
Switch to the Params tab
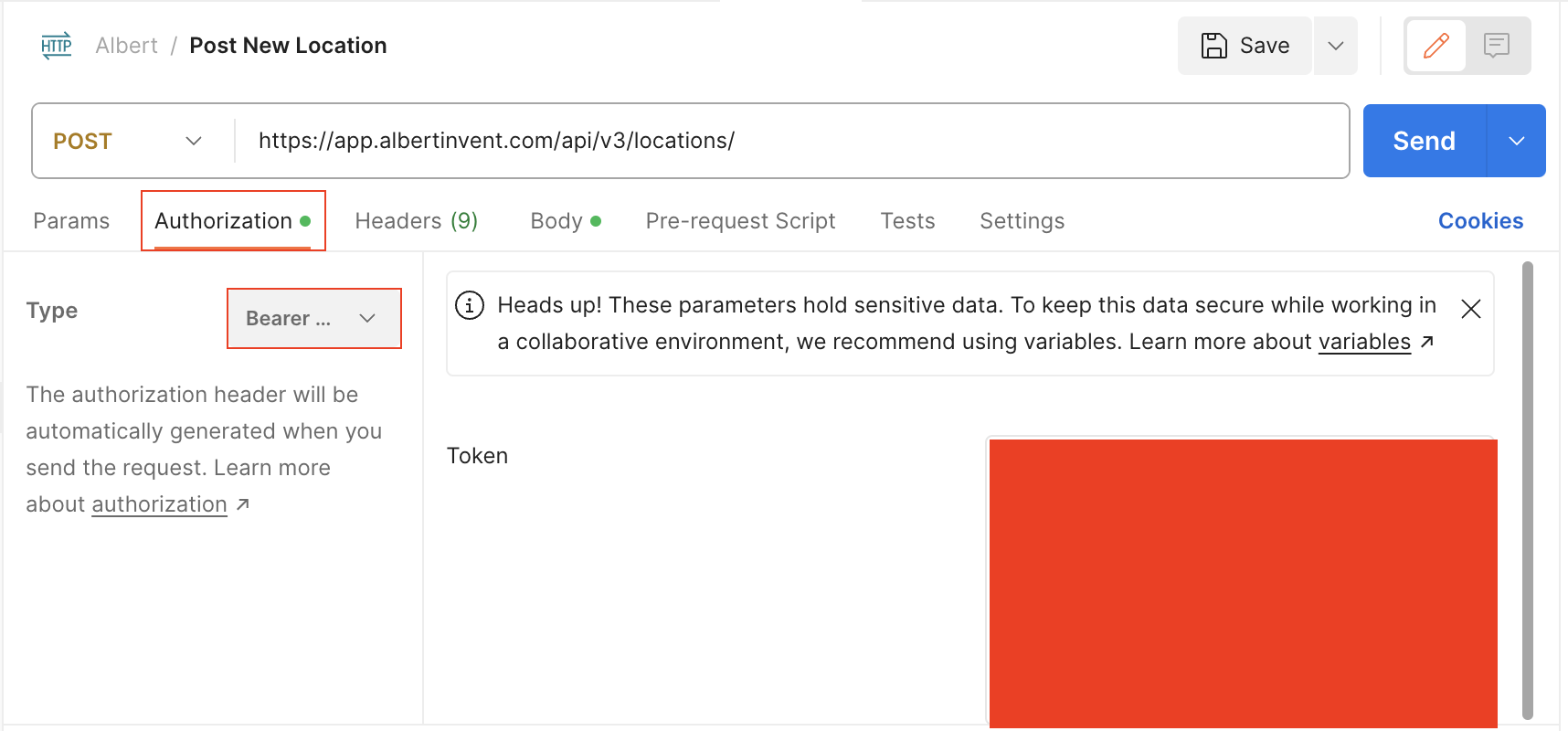tap(71, 221)
